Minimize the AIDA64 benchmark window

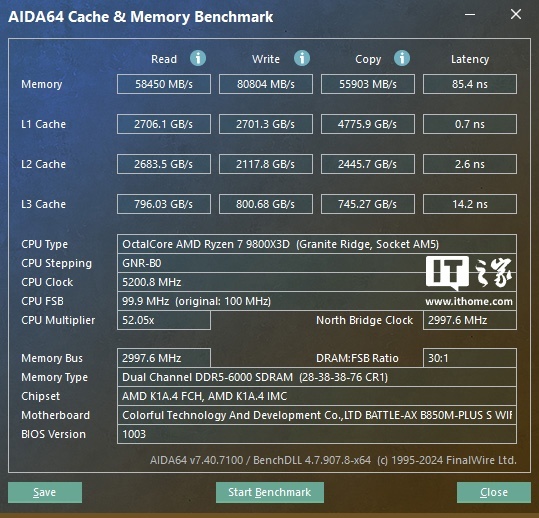470,14
